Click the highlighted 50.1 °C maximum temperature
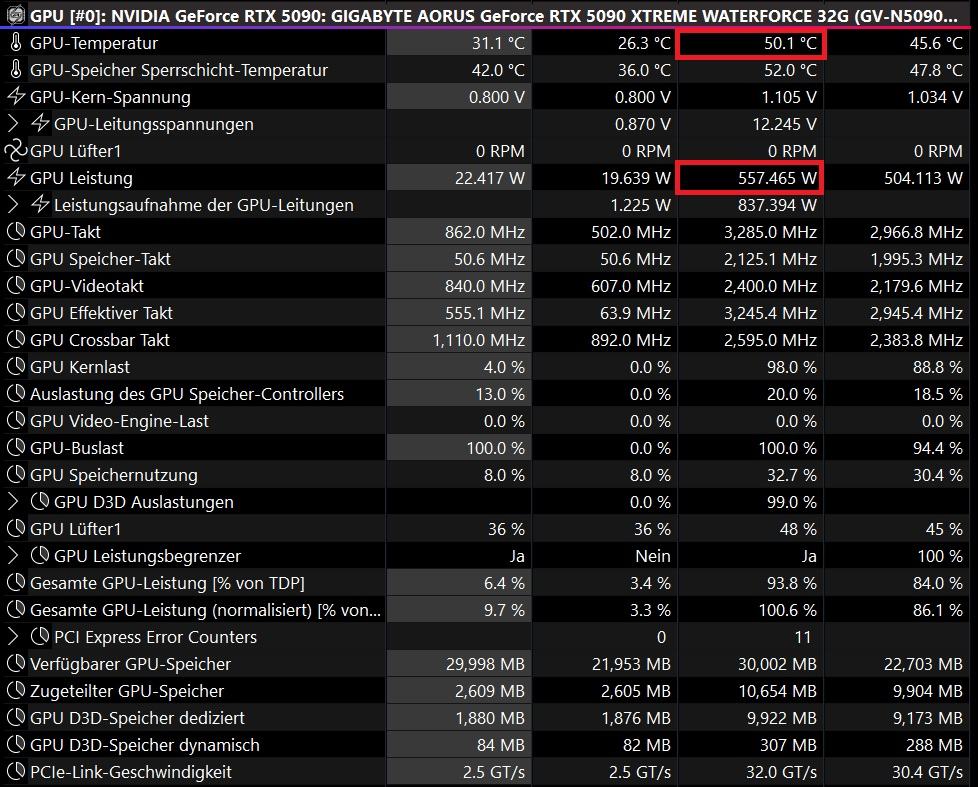The image size is (978, 787). [750, 44]
